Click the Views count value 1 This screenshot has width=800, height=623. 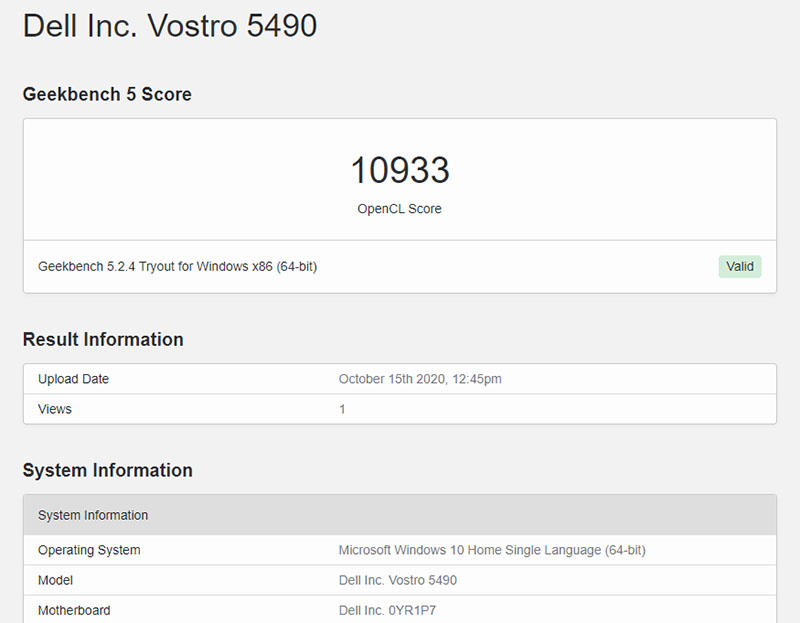342,409
